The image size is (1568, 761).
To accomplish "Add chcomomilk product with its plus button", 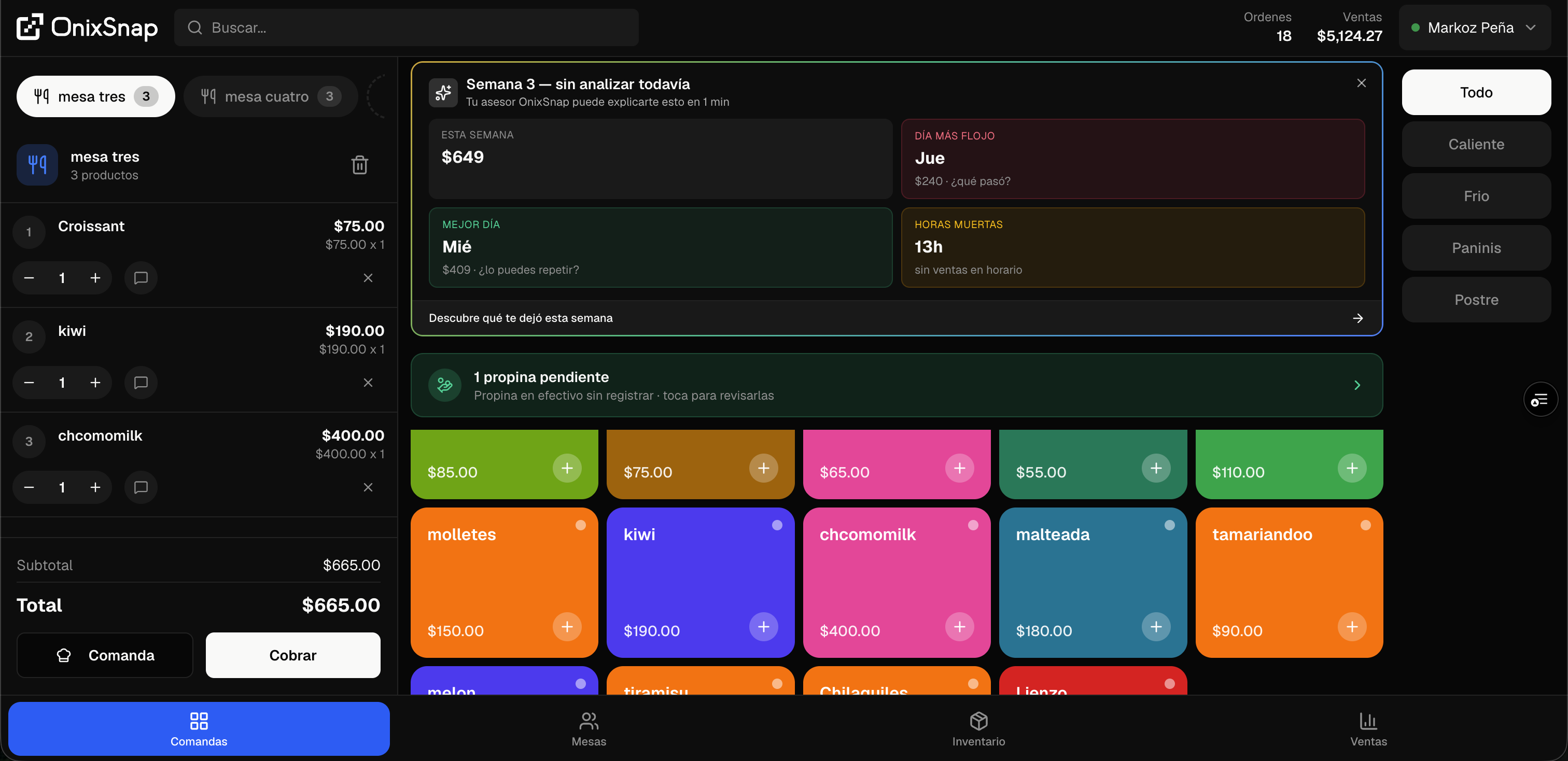I will (959, 627).
